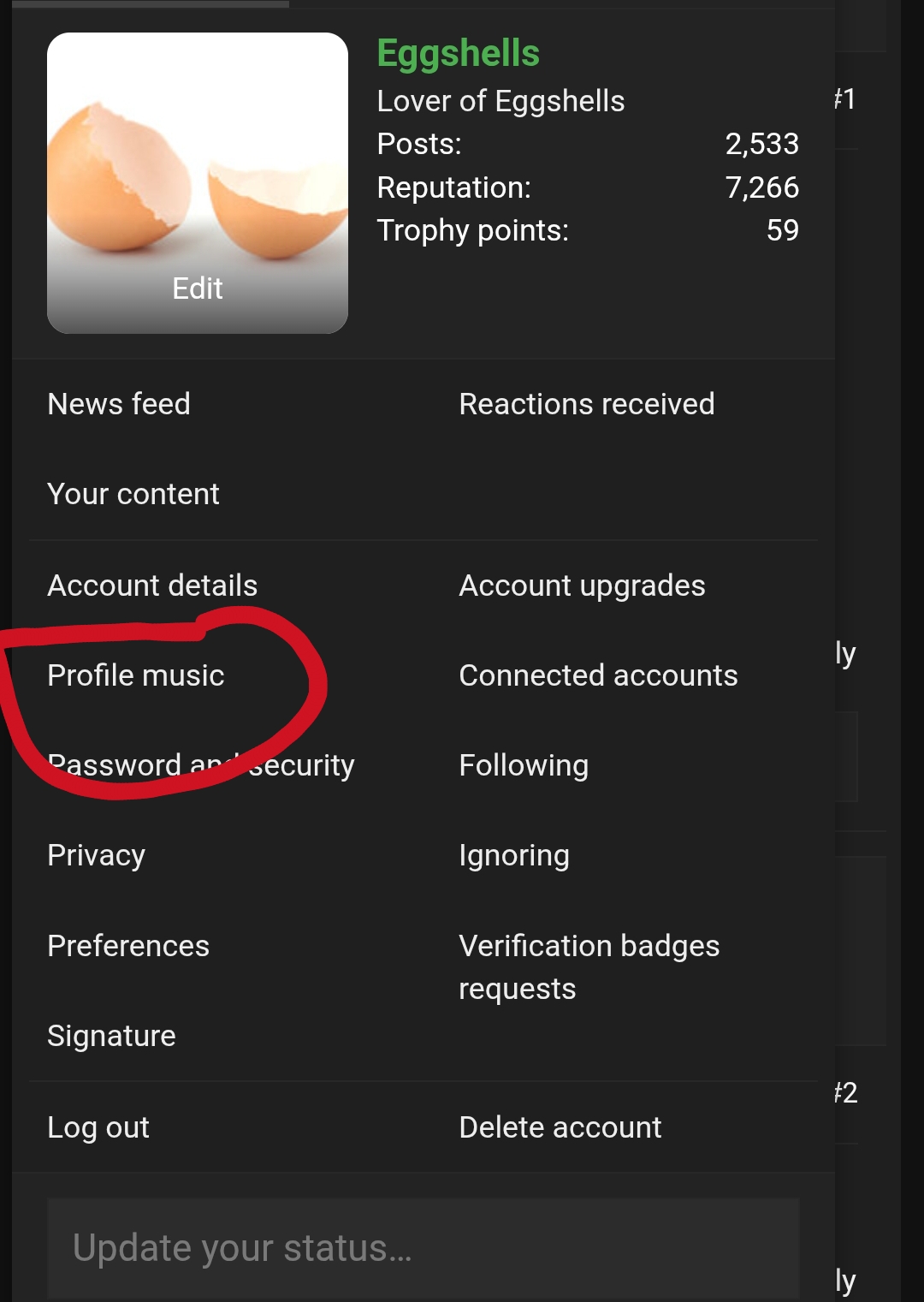Open Account details
This screenshot has height=1302, width=924.
(152, 586)
